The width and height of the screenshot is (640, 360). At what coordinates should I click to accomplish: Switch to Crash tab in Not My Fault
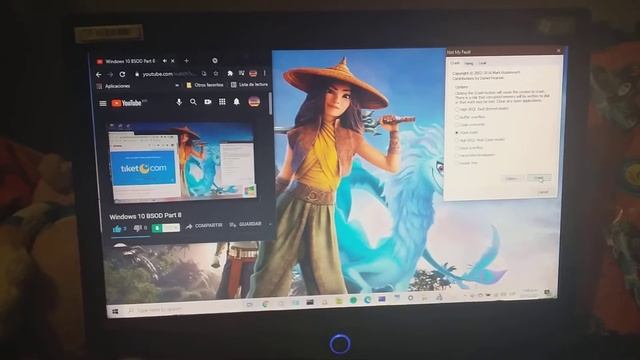pyautogui.click(x=455, y=63)
